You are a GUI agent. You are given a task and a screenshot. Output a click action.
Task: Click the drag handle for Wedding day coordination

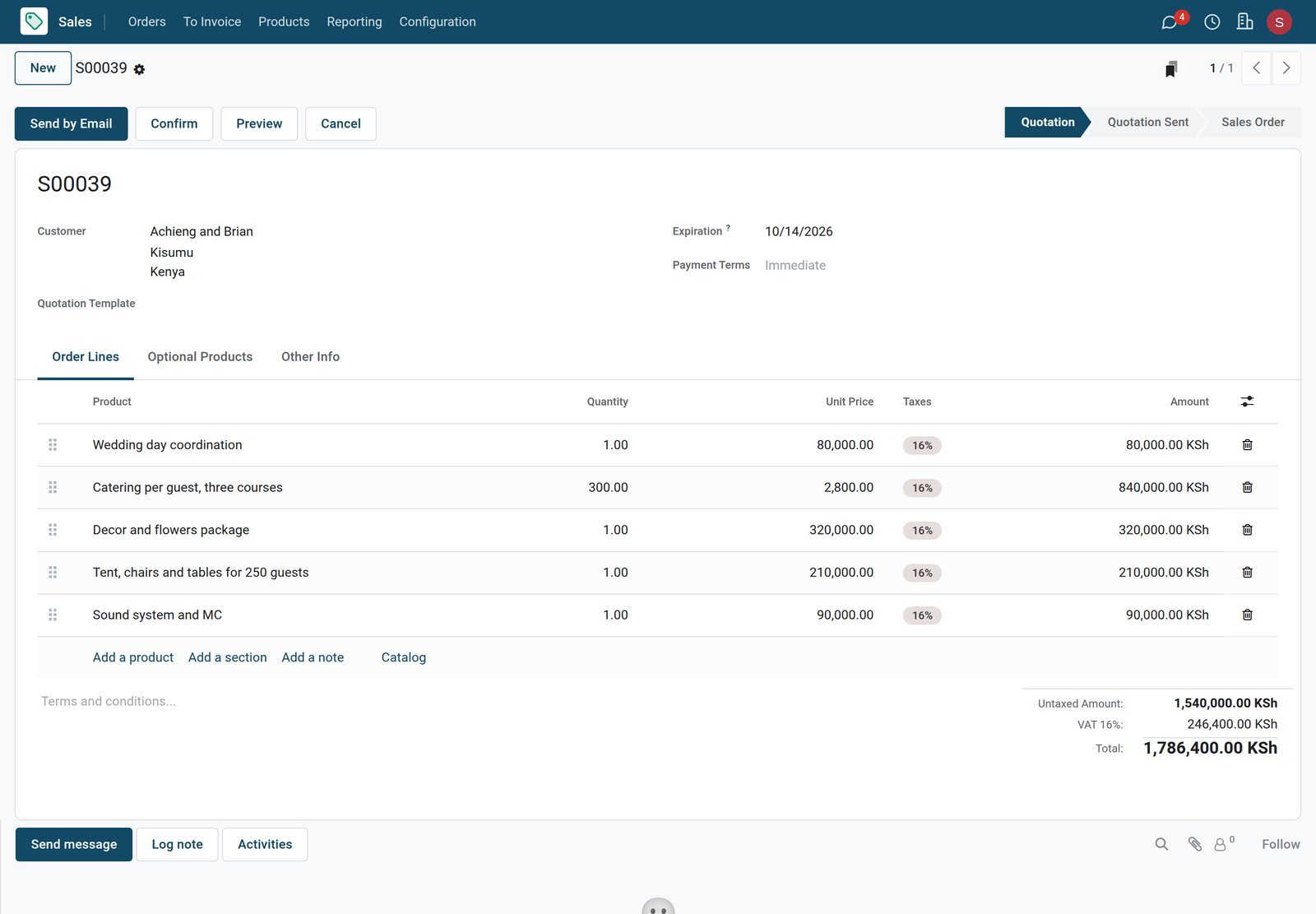(x=53, y=445)
